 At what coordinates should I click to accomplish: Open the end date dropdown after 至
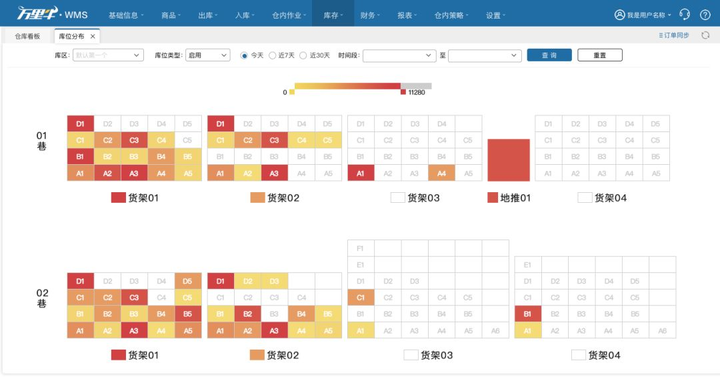tap(484, 56)
